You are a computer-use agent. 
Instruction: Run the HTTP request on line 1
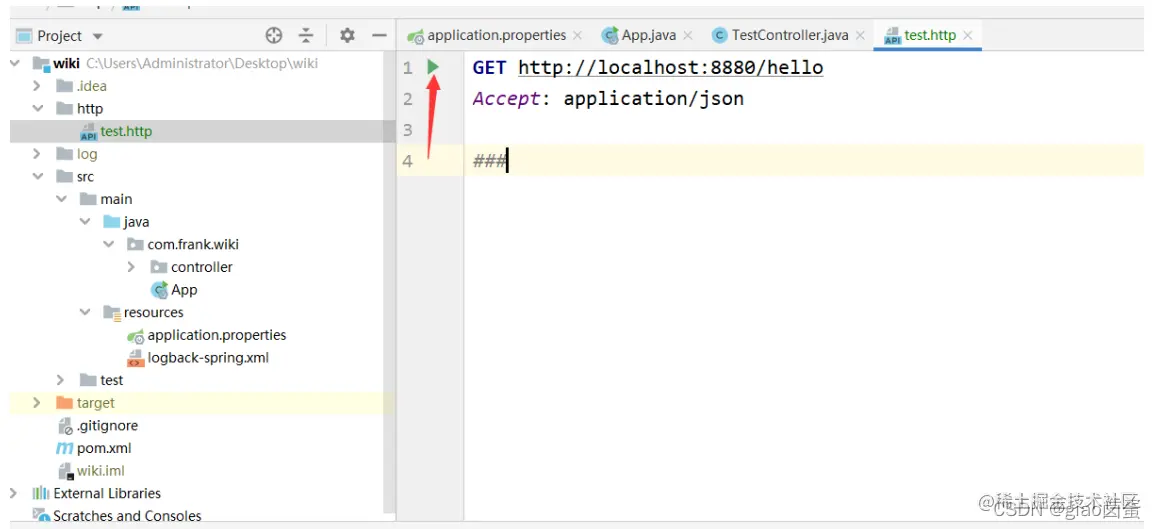click(x=433, y=68)
